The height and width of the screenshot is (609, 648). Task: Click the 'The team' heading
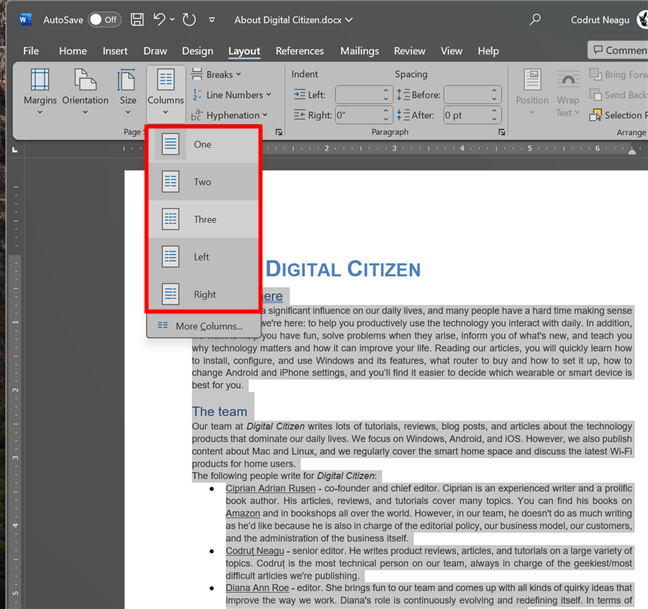[x=219, y=412]
